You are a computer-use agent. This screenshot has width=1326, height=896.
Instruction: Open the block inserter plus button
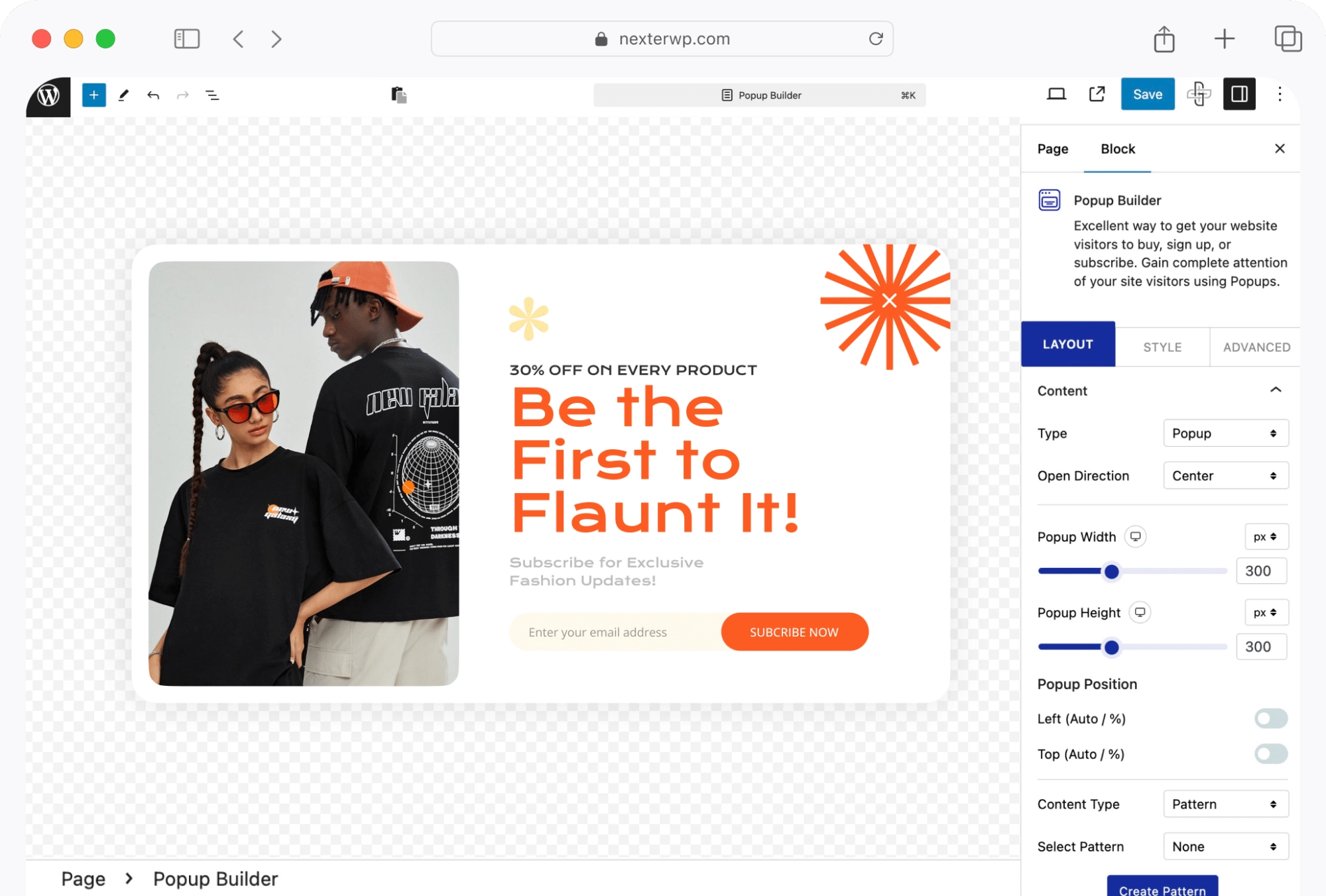93,95
